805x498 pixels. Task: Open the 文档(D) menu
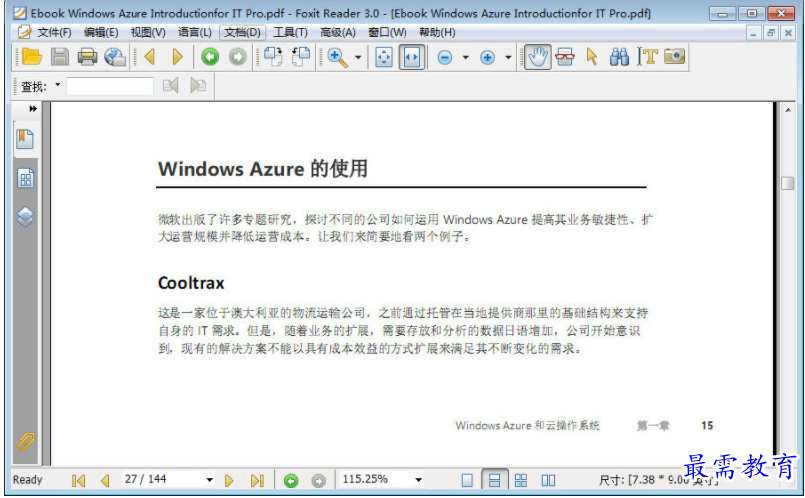[x=242, y=32]
